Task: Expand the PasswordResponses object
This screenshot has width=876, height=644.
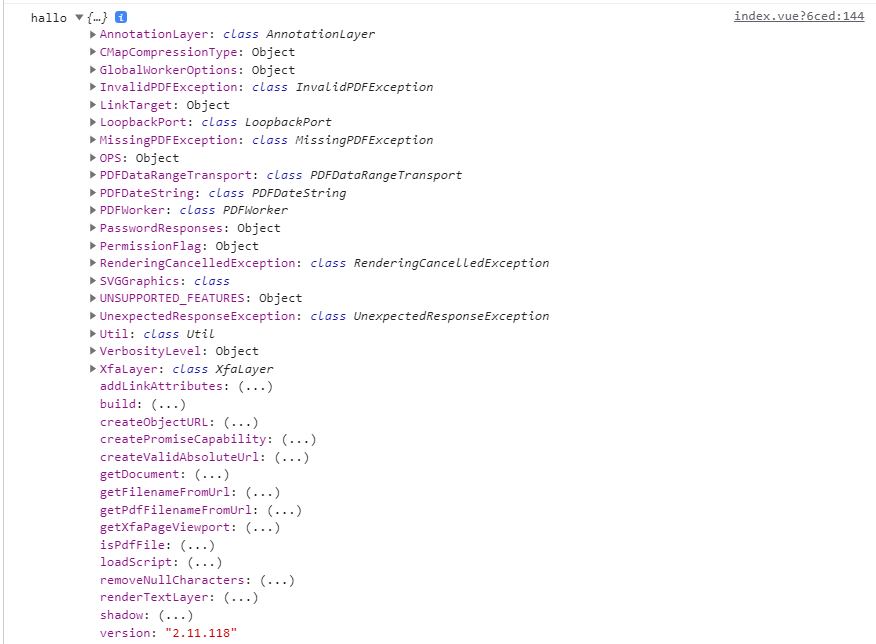Action: pos(92,228)
